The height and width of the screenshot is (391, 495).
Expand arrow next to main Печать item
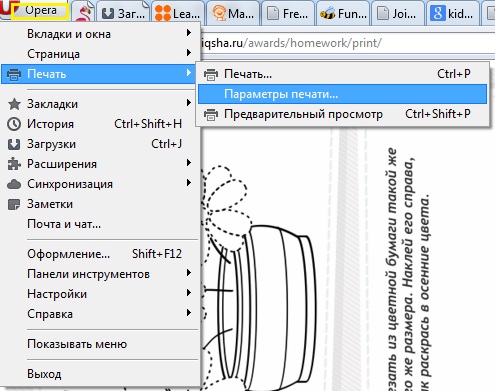[189, 73]
